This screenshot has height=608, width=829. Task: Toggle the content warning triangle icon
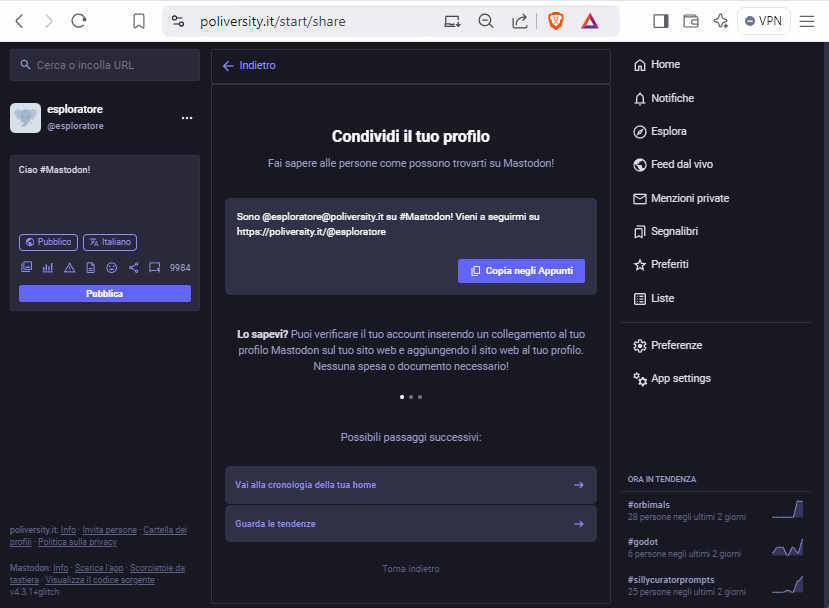[x=69, y=268]
